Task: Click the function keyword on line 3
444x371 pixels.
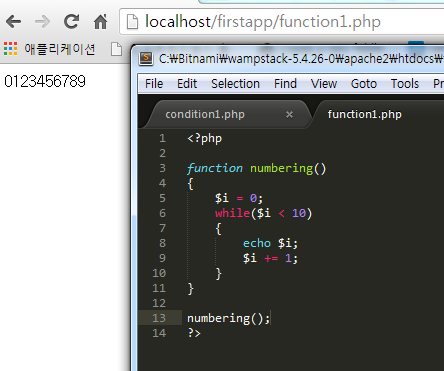Action: 215,168
